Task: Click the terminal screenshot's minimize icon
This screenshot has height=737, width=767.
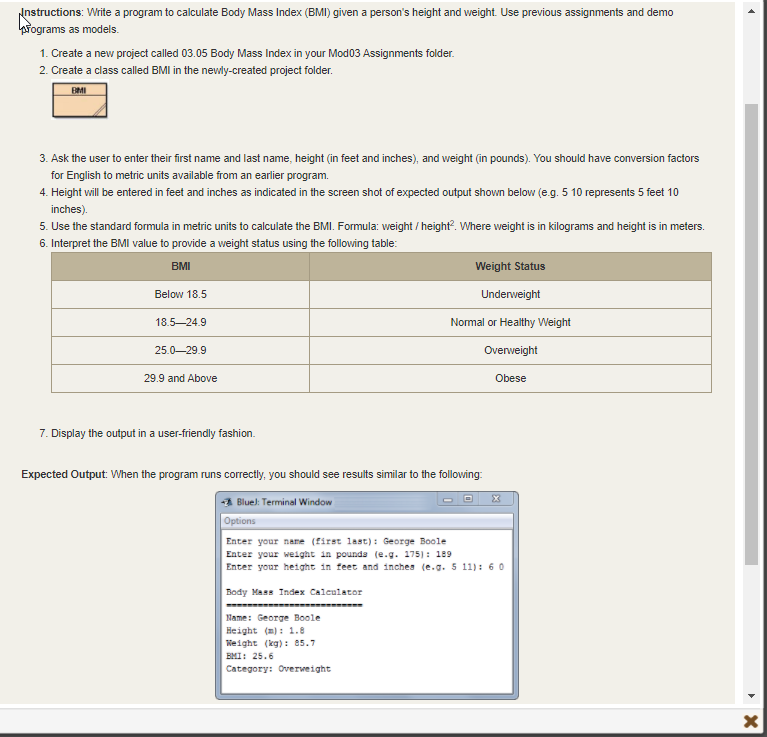Action: pyautogui.click(x=448, y=499)
